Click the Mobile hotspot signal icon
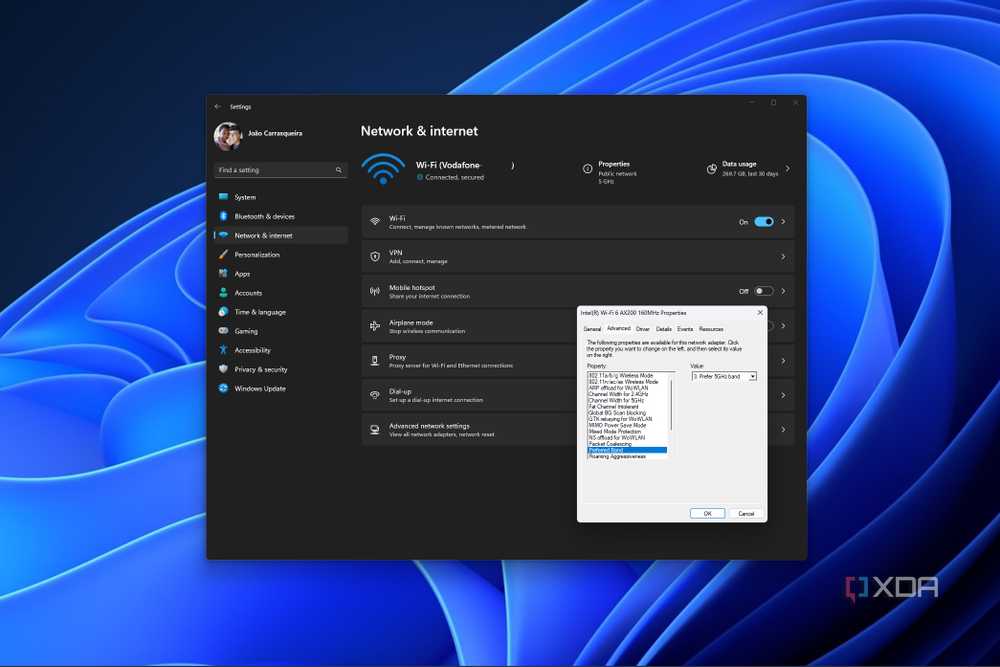Screen dimensions: 1000x667 (x=375, y=291)
